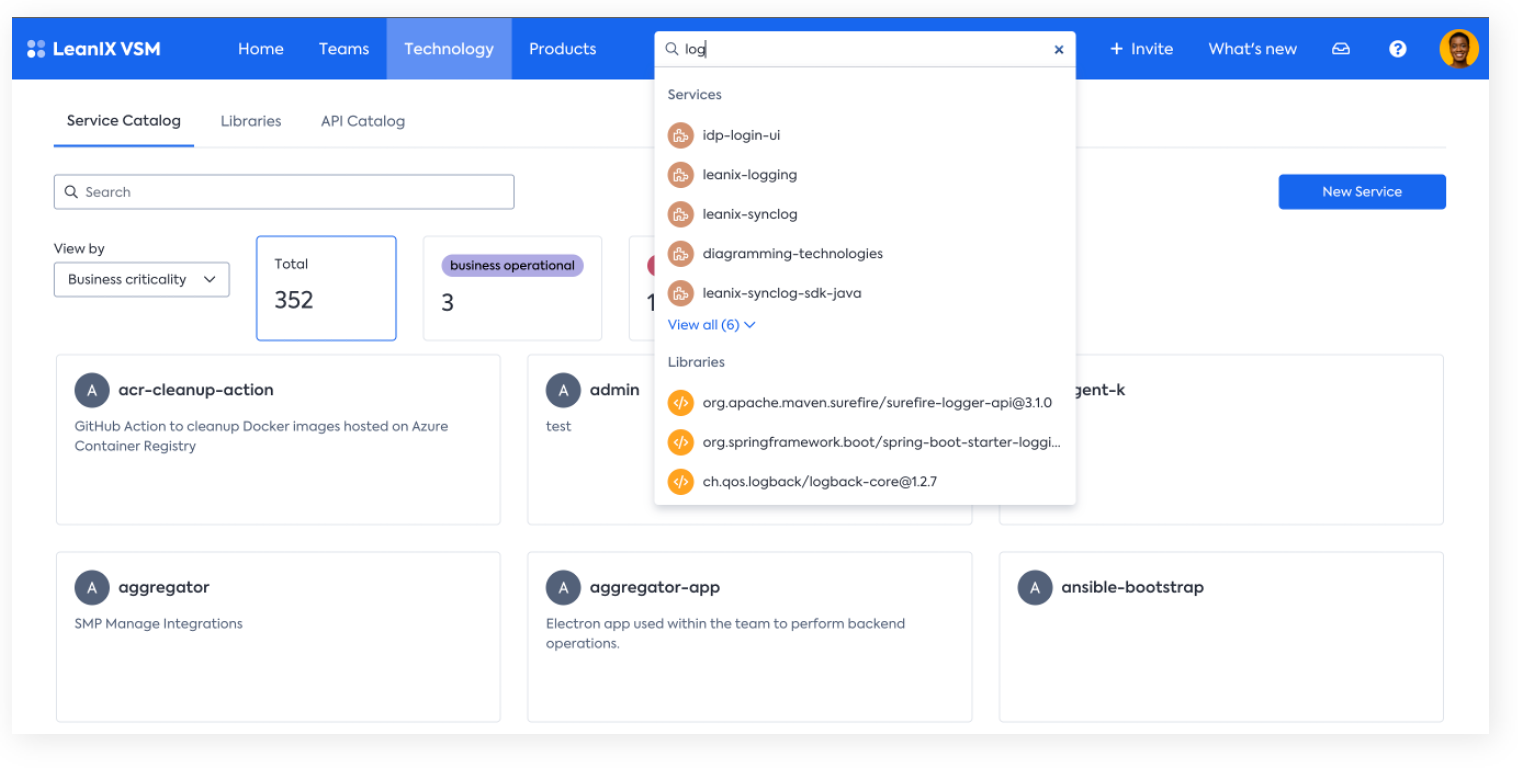Click into the global search field with 'log'
The height and width of the screenshot is (770, 1518).
[x=865, y=49]
